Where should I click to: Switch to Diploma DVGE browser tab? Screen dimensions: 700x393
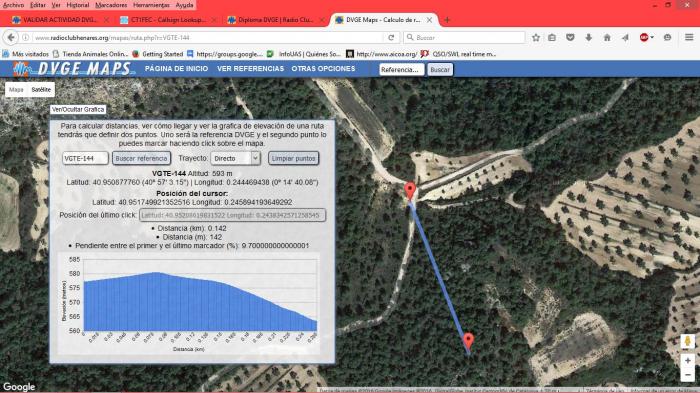click(x=275, y=20)
